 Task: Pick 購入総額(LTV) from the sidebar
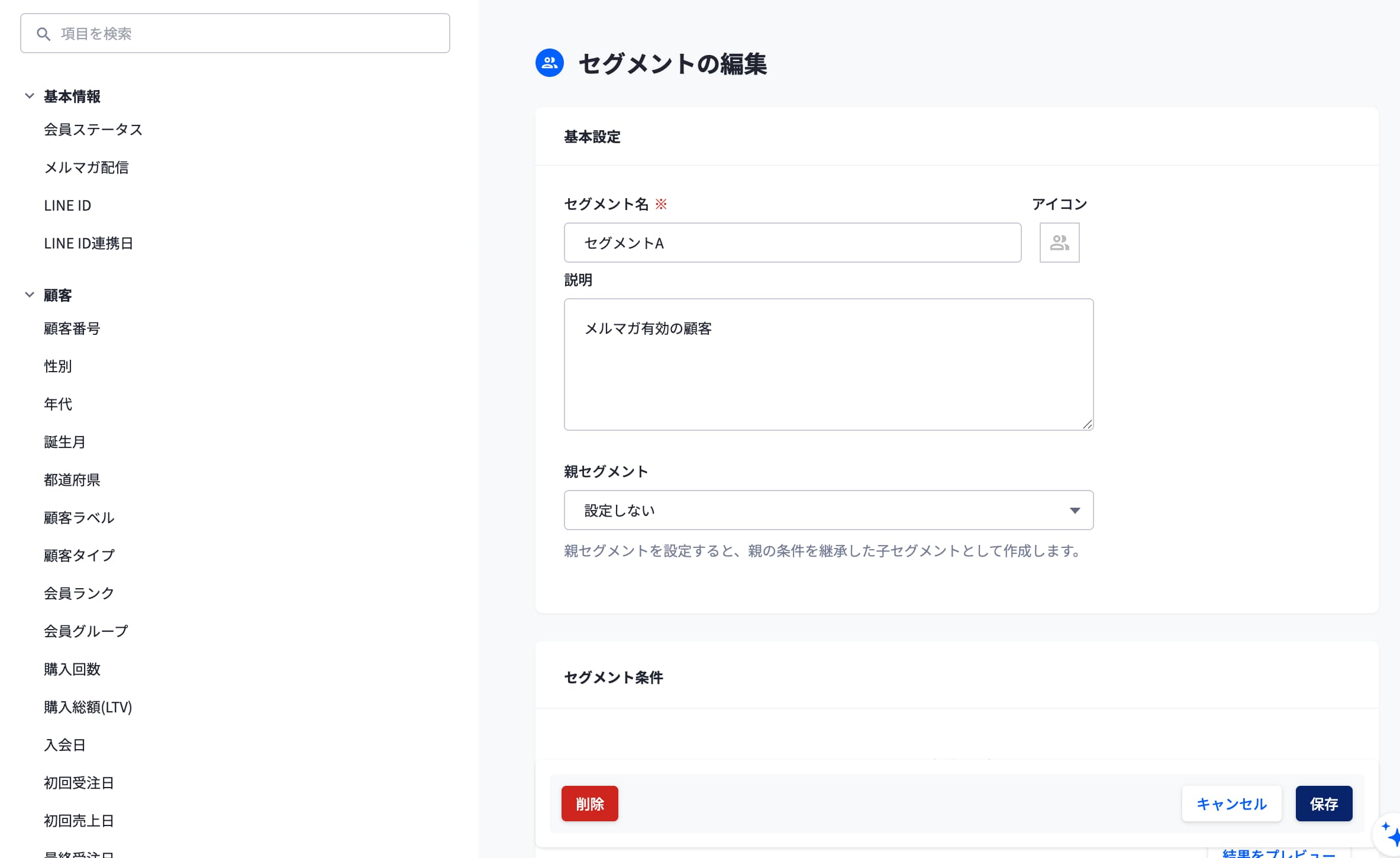88,707
